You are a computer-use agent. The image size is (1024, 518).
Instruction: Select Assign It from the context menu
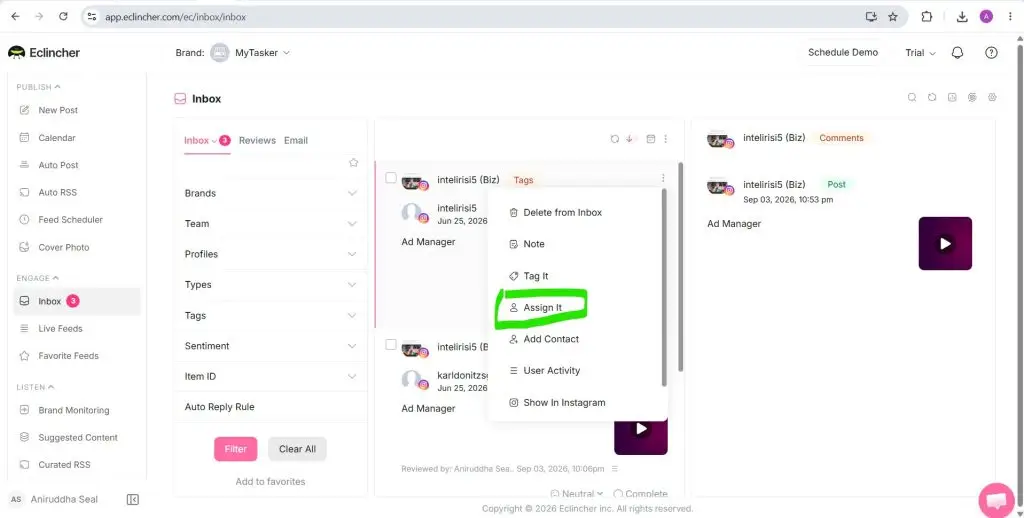point(535,308)
